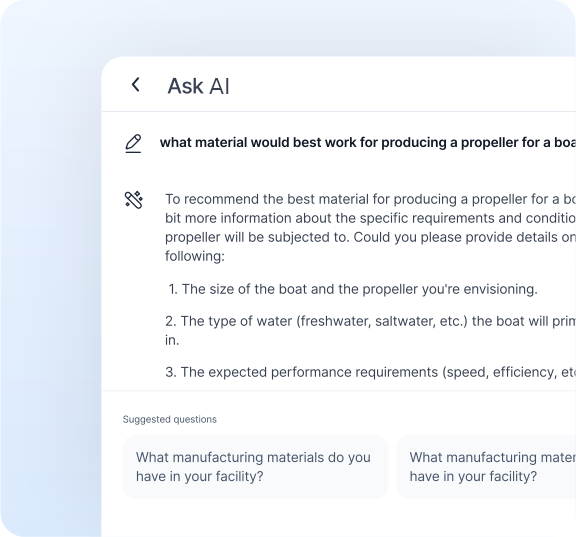Click the 'To recommend the best material' line

pos(370,199)
